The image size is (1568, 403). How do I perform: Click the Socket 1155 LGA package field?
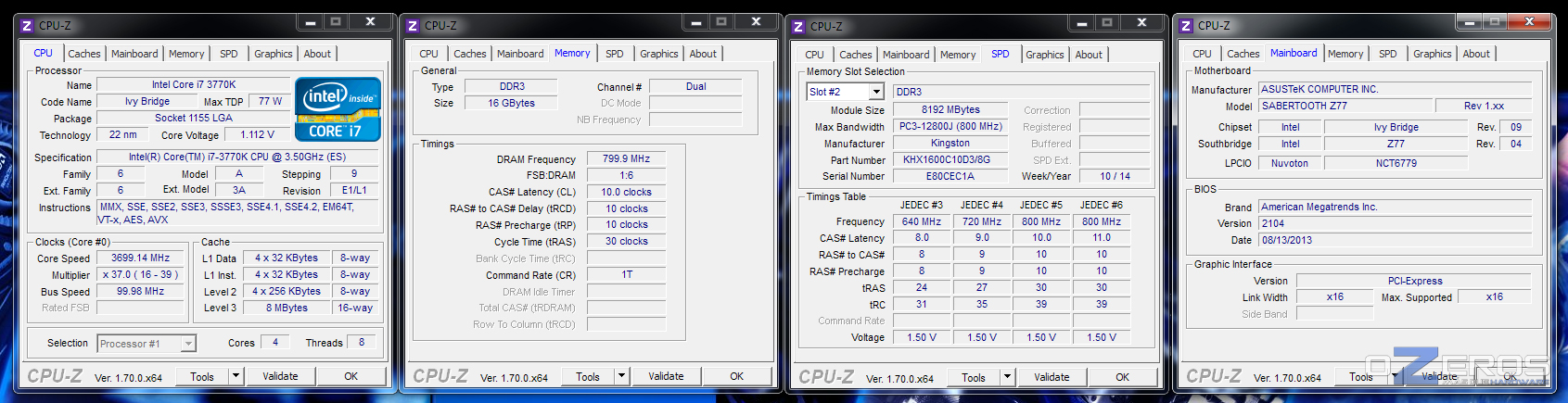pyautogui.click(x=194, y=118)
